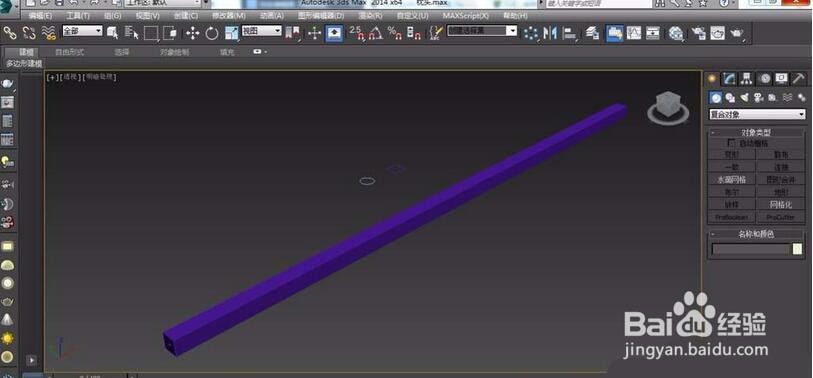Collapse the 对象类型 rollout
Image resolution: width=813 pixels, height=378 pixels.
tap(756, 133)
